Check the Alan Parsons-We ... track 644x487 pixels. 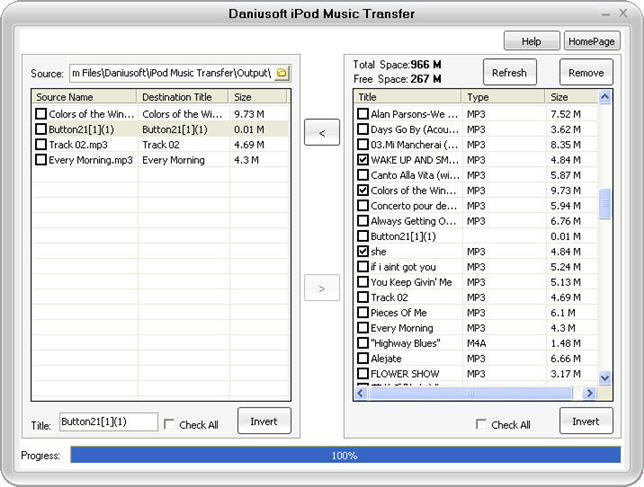coord(363,114)
